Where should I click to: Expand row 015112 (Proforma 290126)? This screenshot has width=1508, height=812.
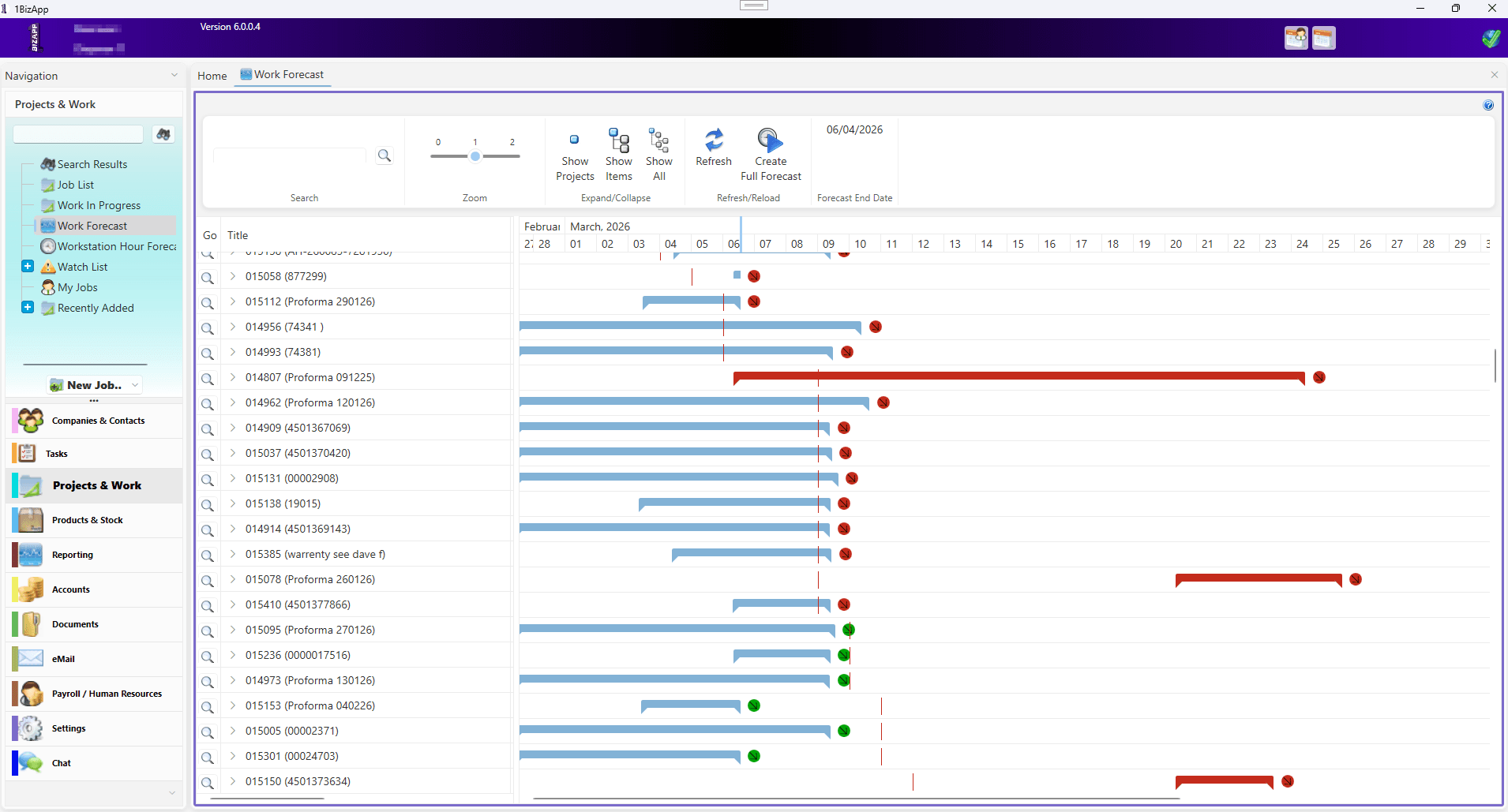[x=233, y=301]
